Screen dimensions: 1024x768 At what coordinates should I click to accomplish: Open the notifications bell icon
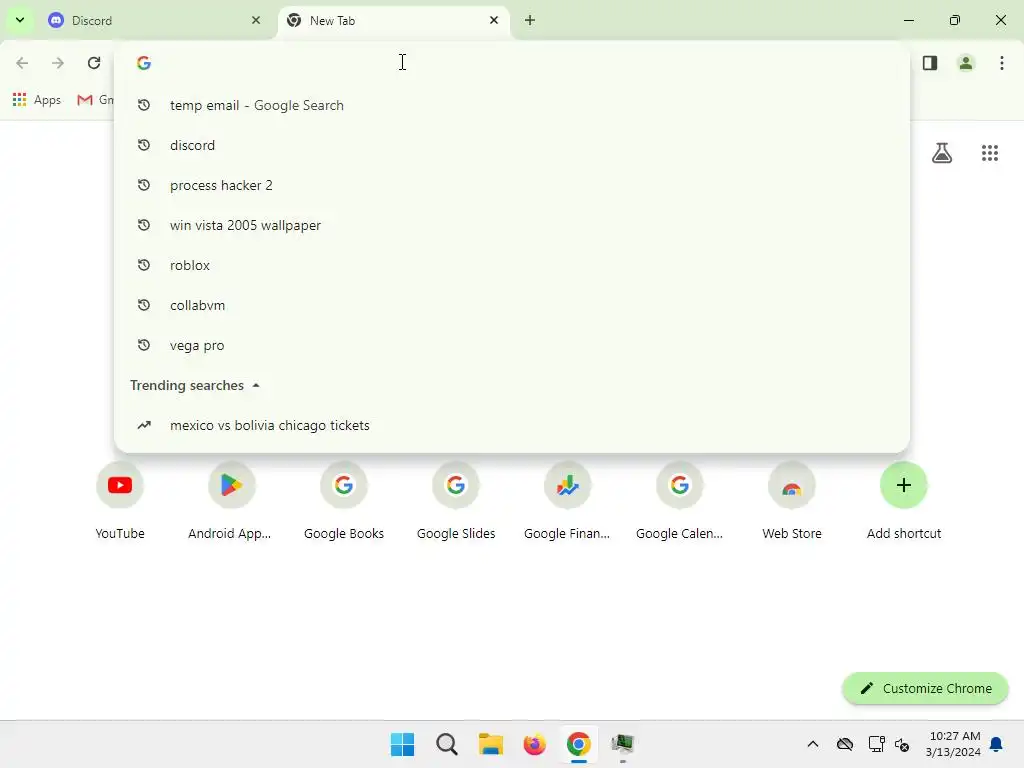(x=996, y=744)
